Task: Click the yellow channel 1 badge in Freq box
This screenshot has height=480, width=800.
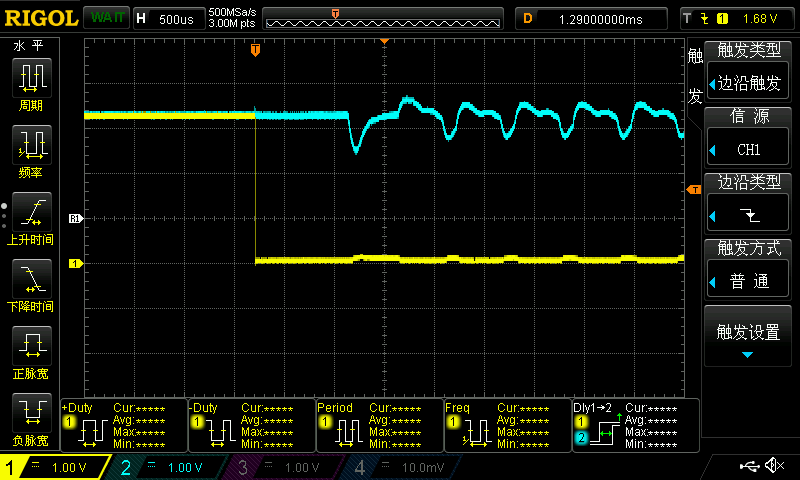Action: 453,422
